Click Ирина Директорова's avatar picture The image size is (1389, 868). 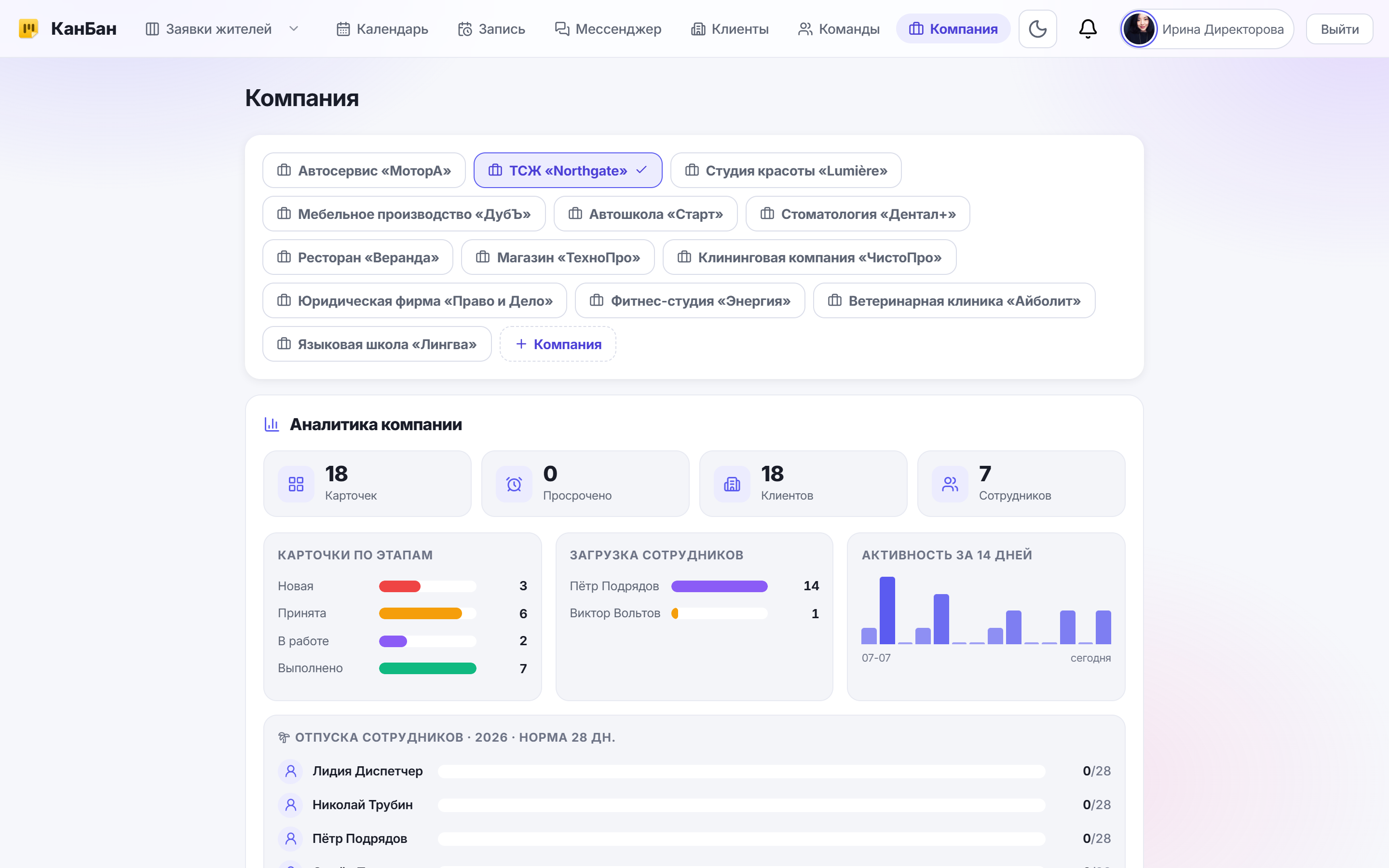[1139, 29]
